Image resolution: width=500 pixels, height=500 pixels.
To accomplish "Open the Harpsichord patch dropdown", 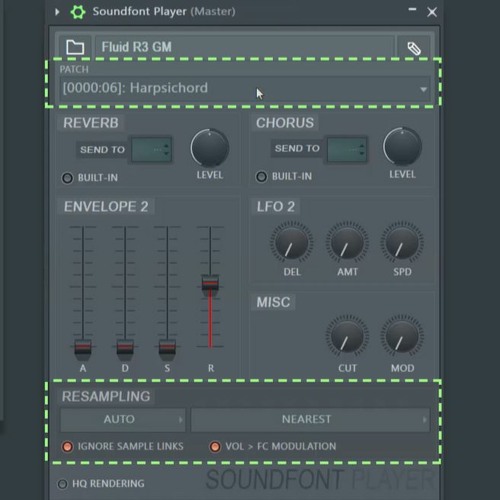I will coord(245,88).
